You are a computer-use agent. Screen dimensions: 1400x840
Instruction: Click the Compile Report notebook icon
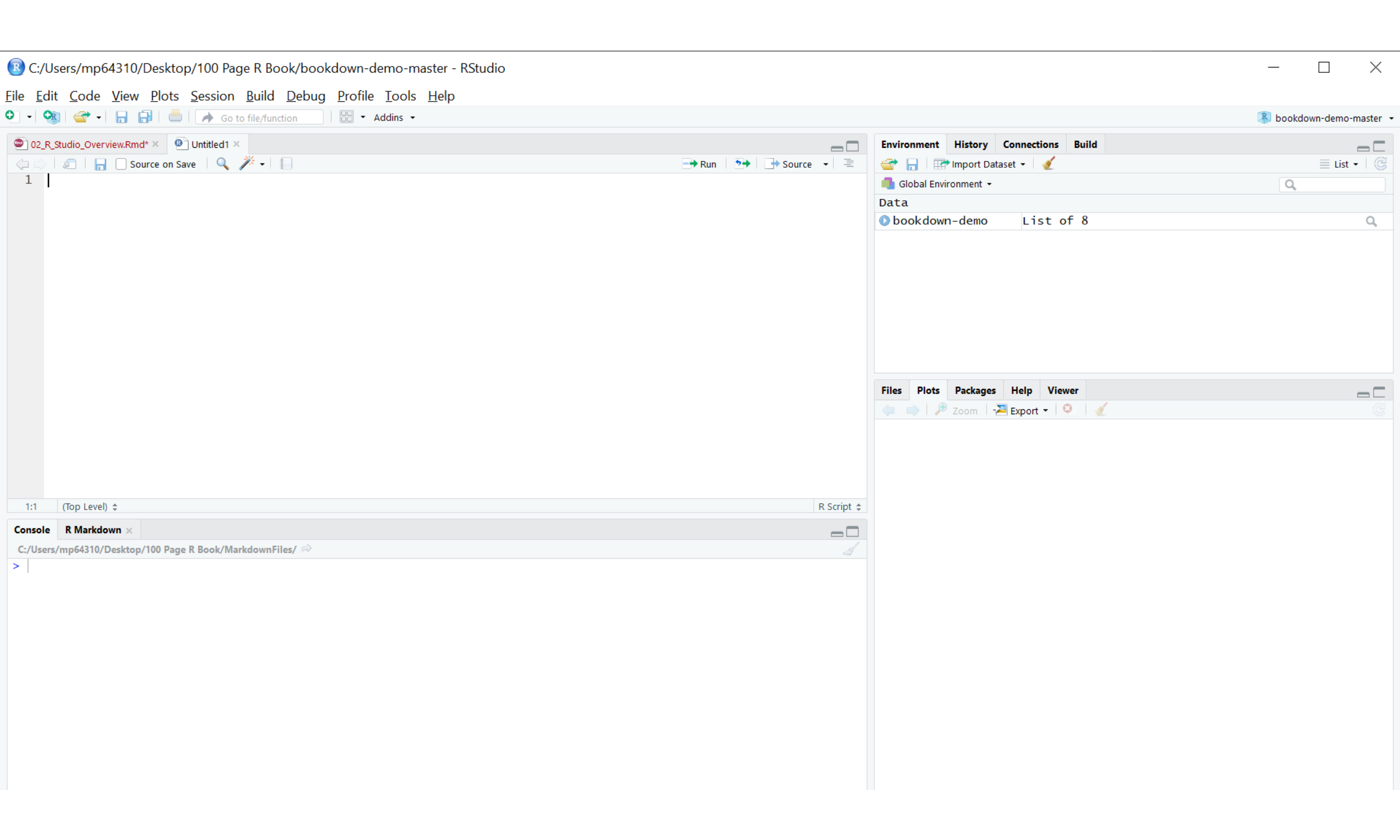point(286,164)
